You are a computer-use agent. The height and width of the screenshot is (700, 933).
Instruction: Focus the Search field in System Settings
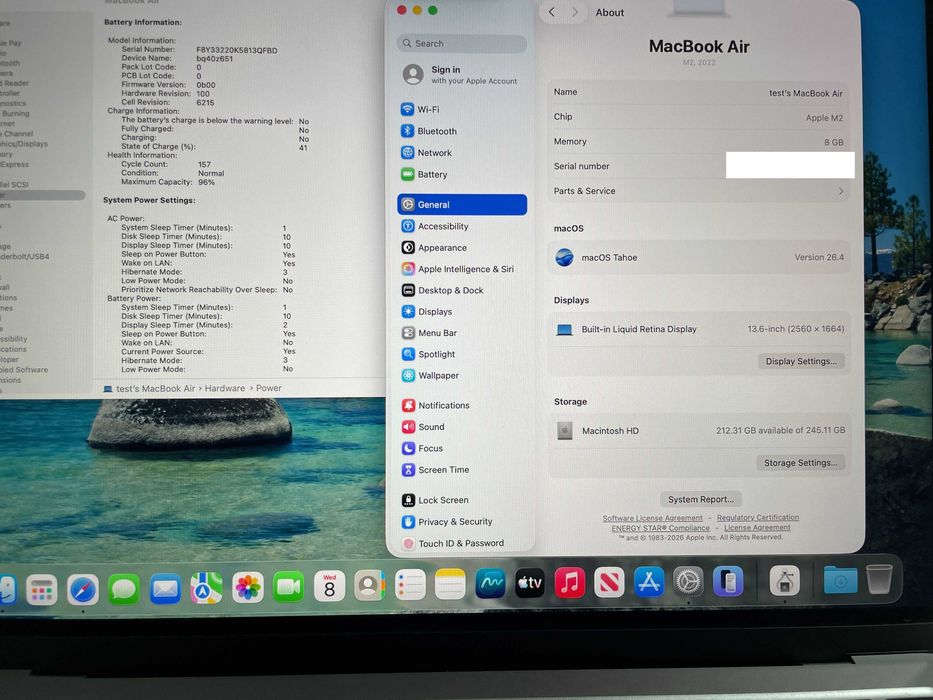coord(462,43)
